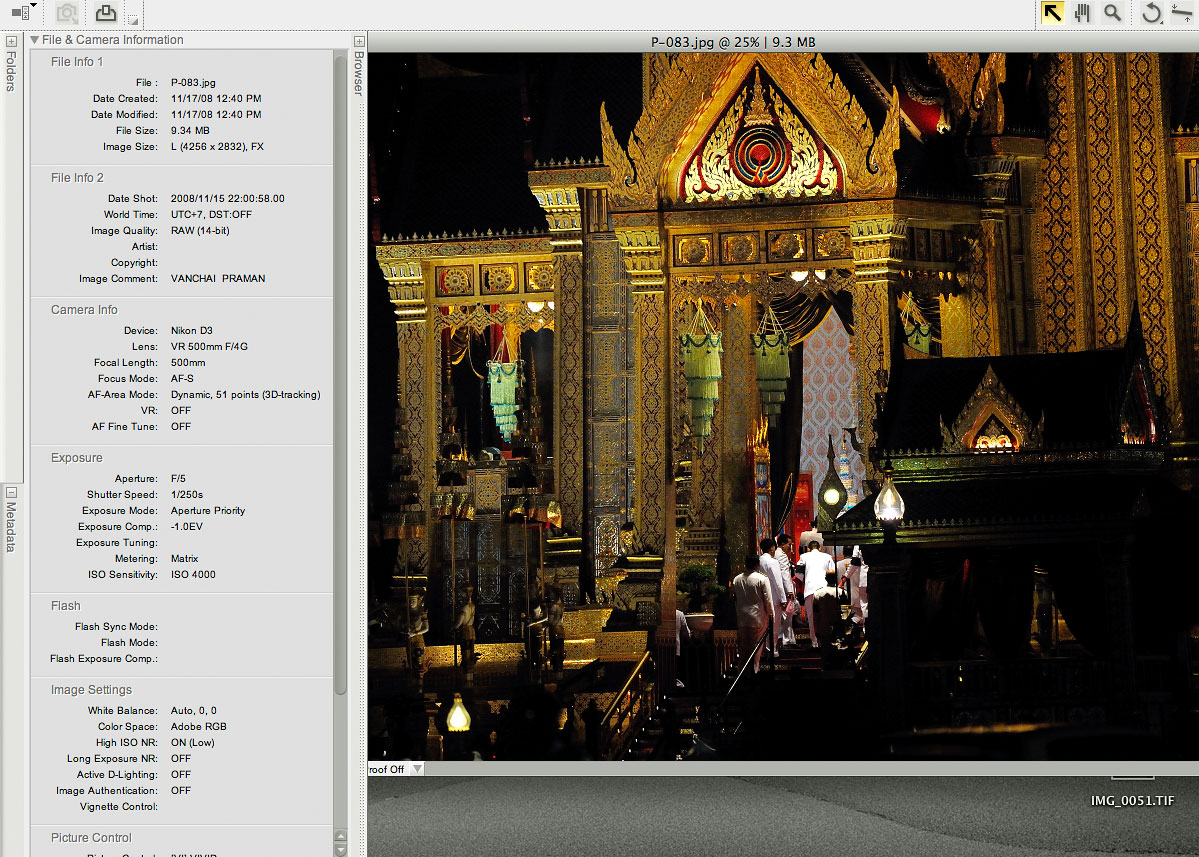Click the Print tray icon in toolbar
Screen dimensions: 1199x857
click(105, 13)
